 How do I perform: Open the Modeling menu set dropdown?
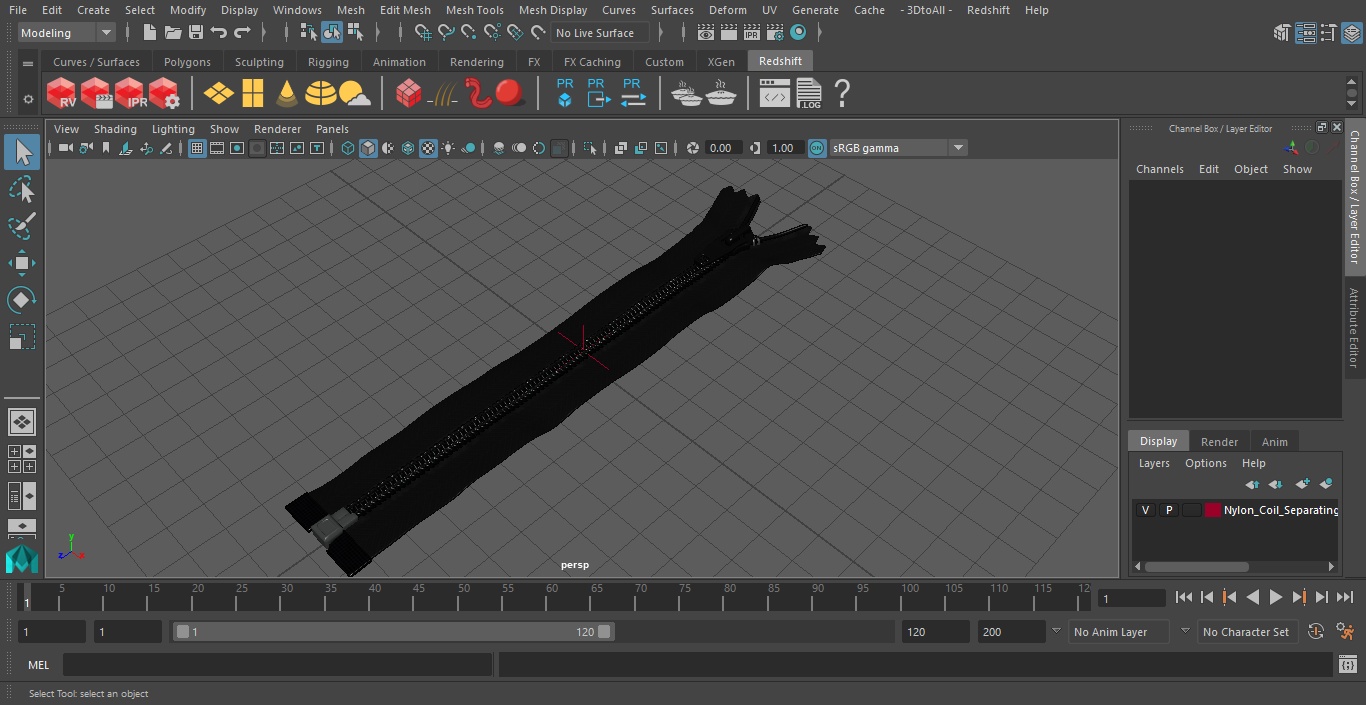66,33
